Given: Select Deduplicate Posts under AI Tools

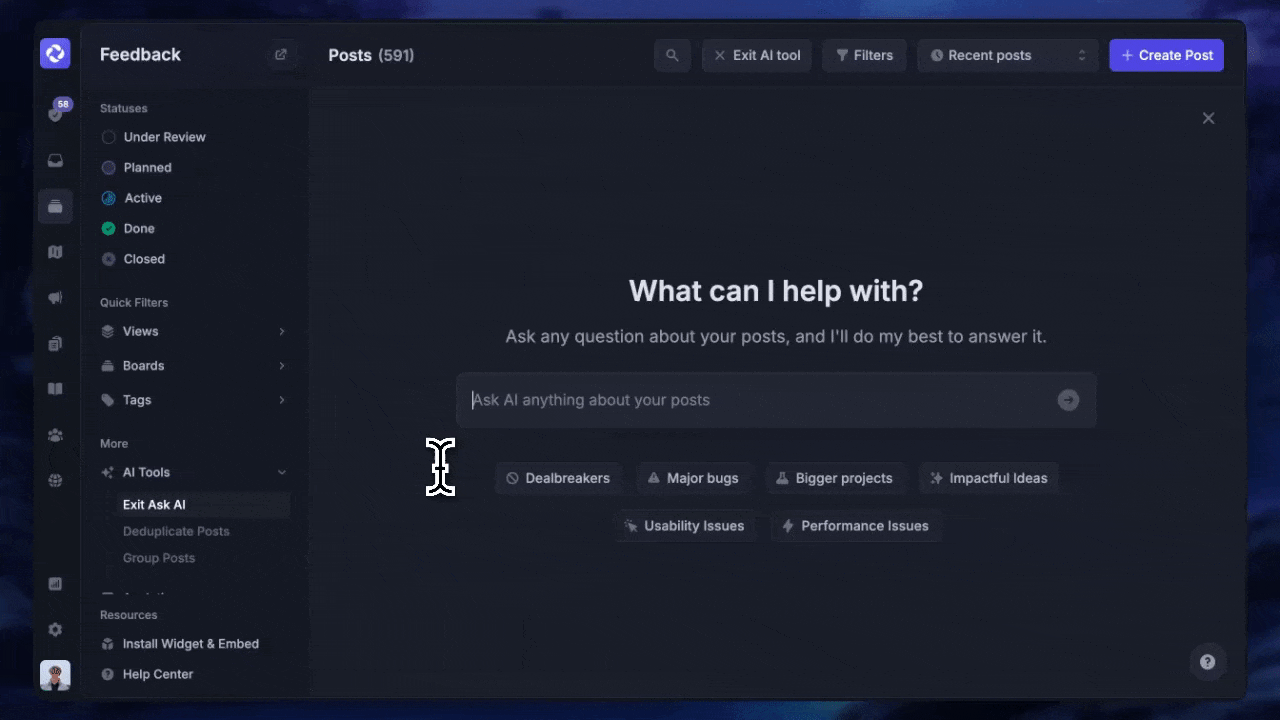Looking at the screenshot, I should (x=176, y=531).
